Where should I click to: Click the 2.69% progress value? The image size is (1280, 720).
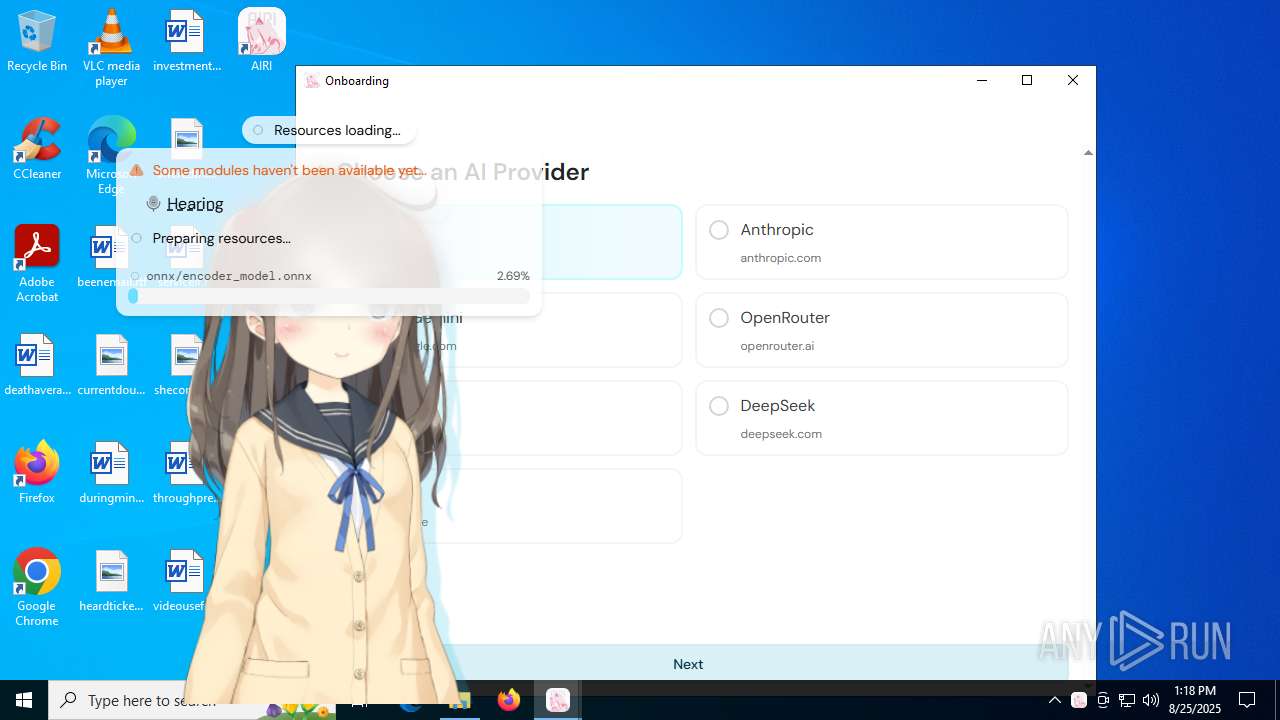[x=513, y=276]
